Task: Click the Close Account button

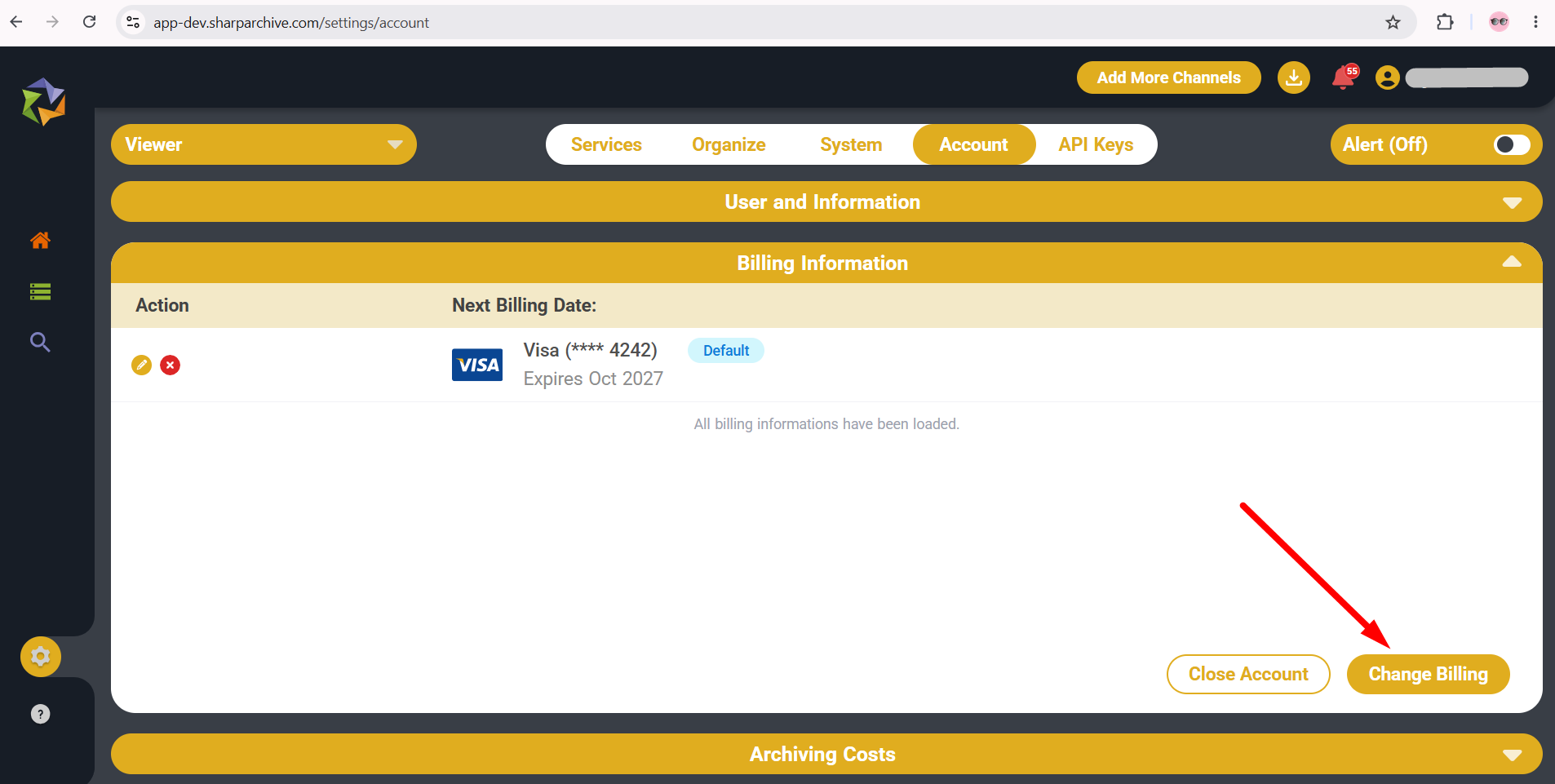Action: (1248, 674)
